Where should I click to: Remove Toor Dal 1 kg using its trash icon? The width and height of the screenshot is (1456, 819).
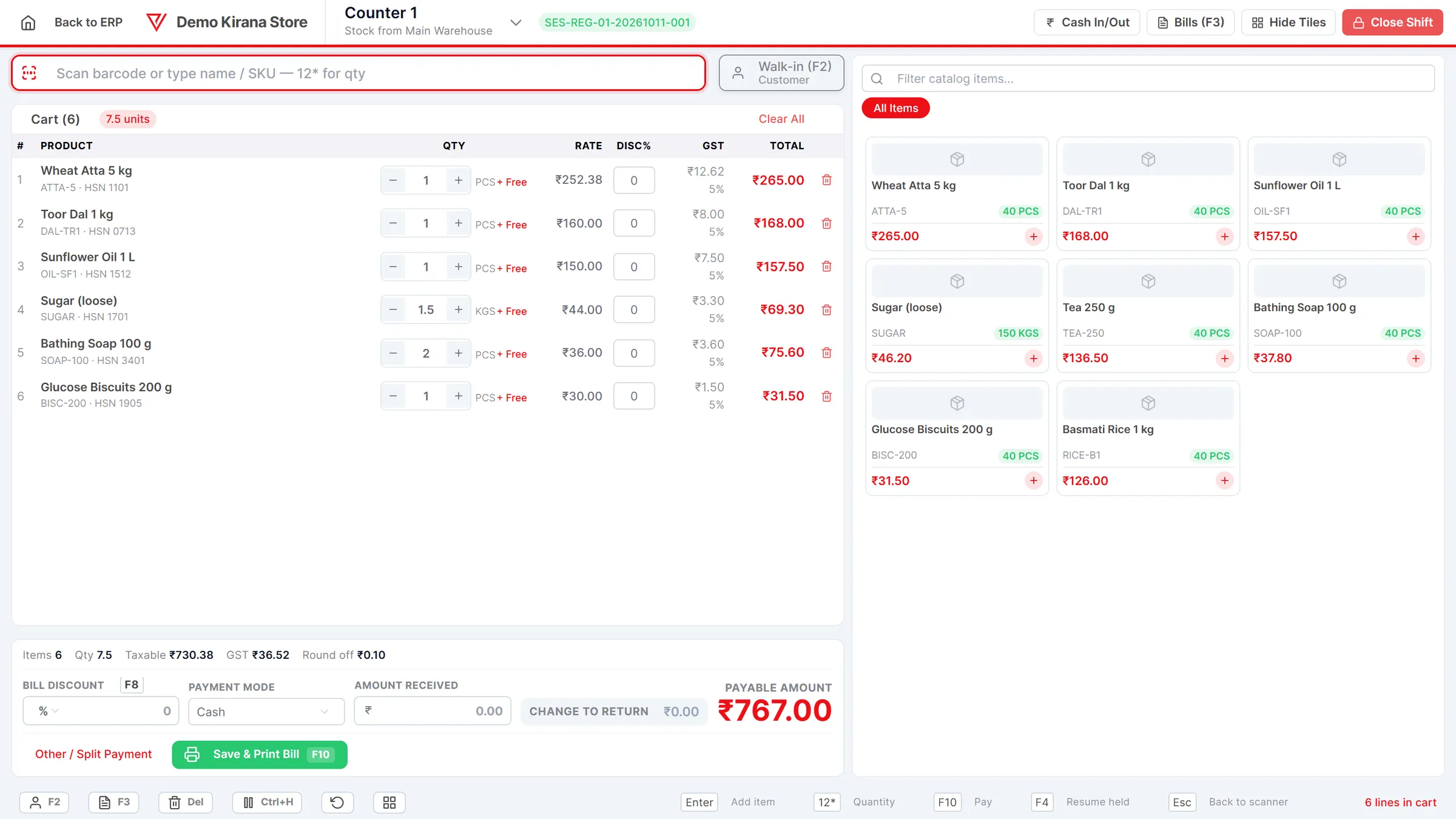coord(826,223)
